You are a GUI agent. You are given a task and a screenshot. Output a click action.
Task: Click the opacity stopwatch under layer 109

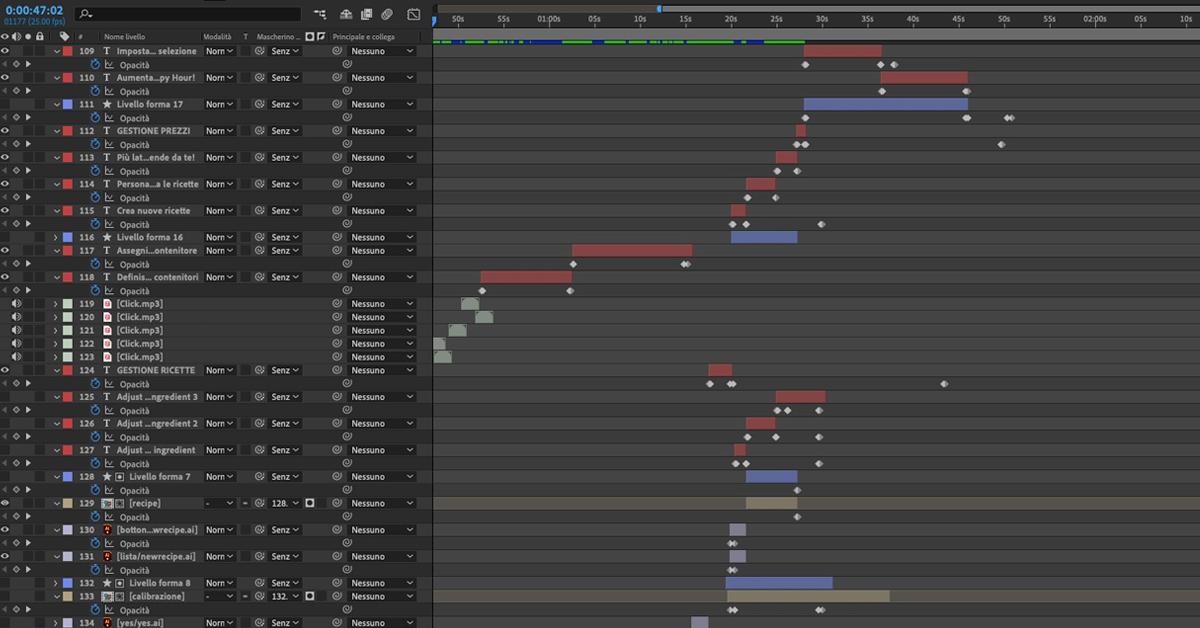[96, 64]
